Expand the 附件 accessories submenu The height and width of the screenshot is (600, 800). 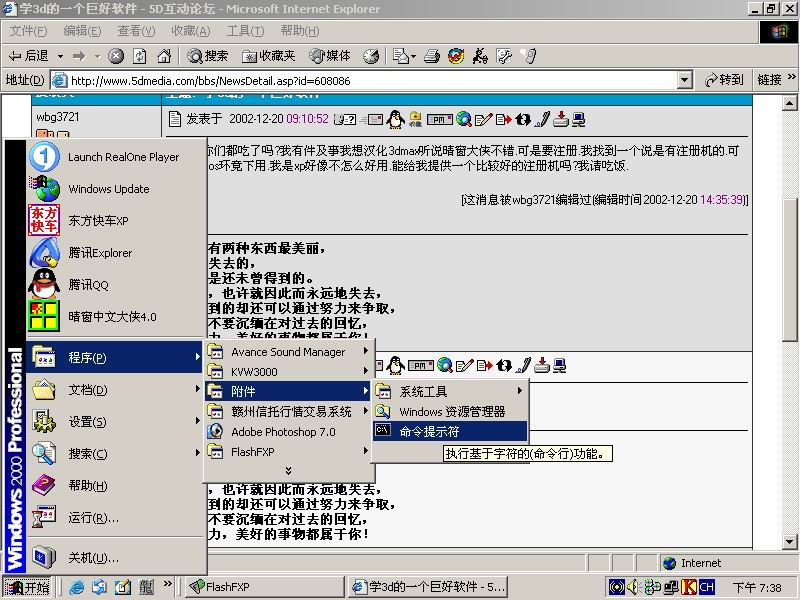point(289,391)
